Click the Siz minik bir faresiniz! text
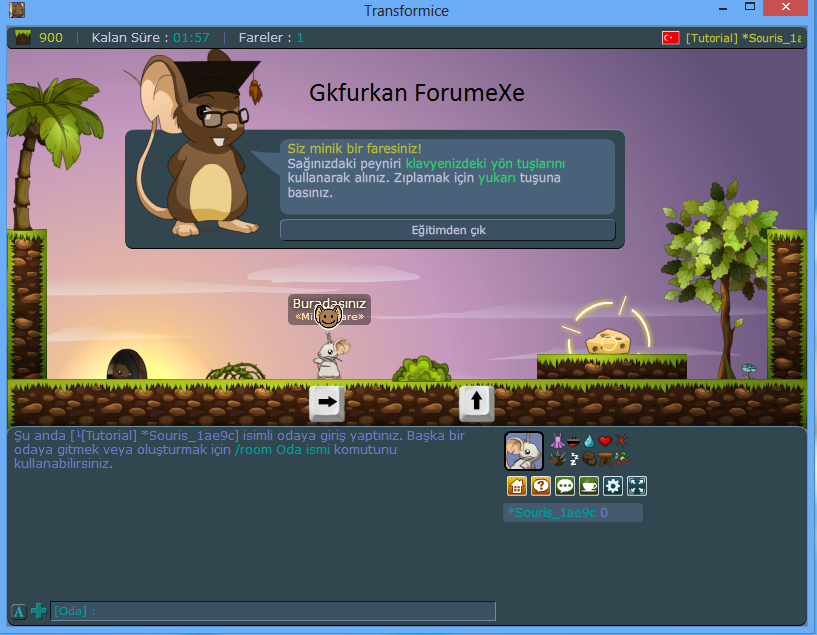 [354, 148]
